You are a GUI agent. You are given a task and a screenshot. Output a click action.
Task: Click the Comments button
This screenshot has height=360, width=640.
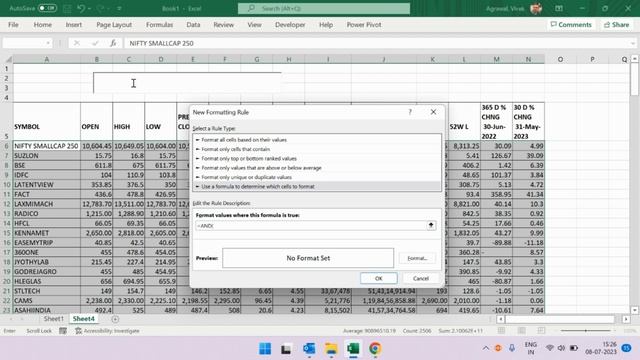pos(571,25)
